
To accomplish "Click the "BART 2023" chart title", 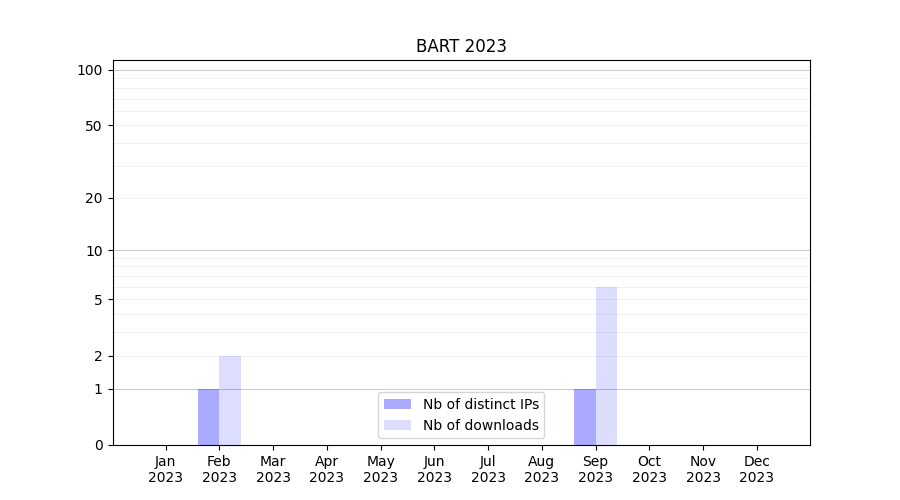I will (461, 46).
